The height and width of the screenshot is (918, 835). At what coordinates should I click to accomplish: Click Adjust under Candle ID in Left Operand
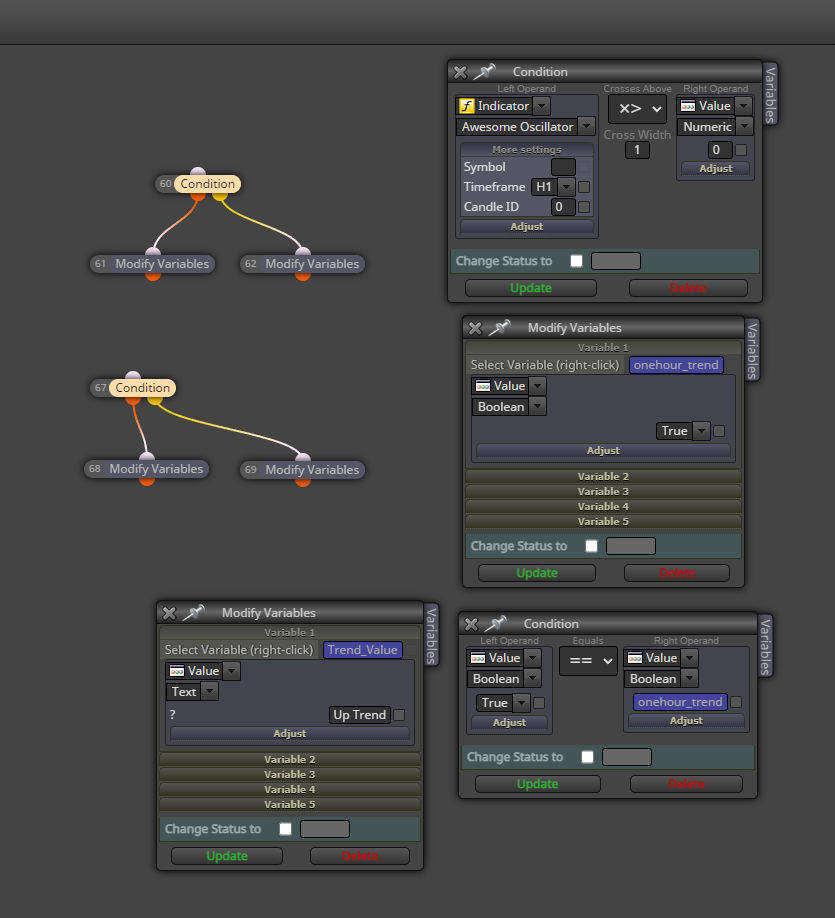pyautogui.click(x=526, y=227)
